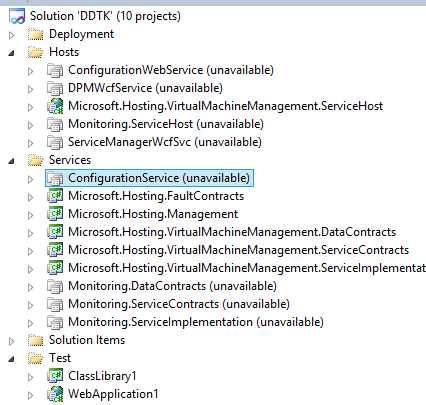The width and height of the screenshot is (426, 405).
Task: Click the Microsoft.Hosting.FaultContracts C# project icon
Action: click(x=55, y=196)
